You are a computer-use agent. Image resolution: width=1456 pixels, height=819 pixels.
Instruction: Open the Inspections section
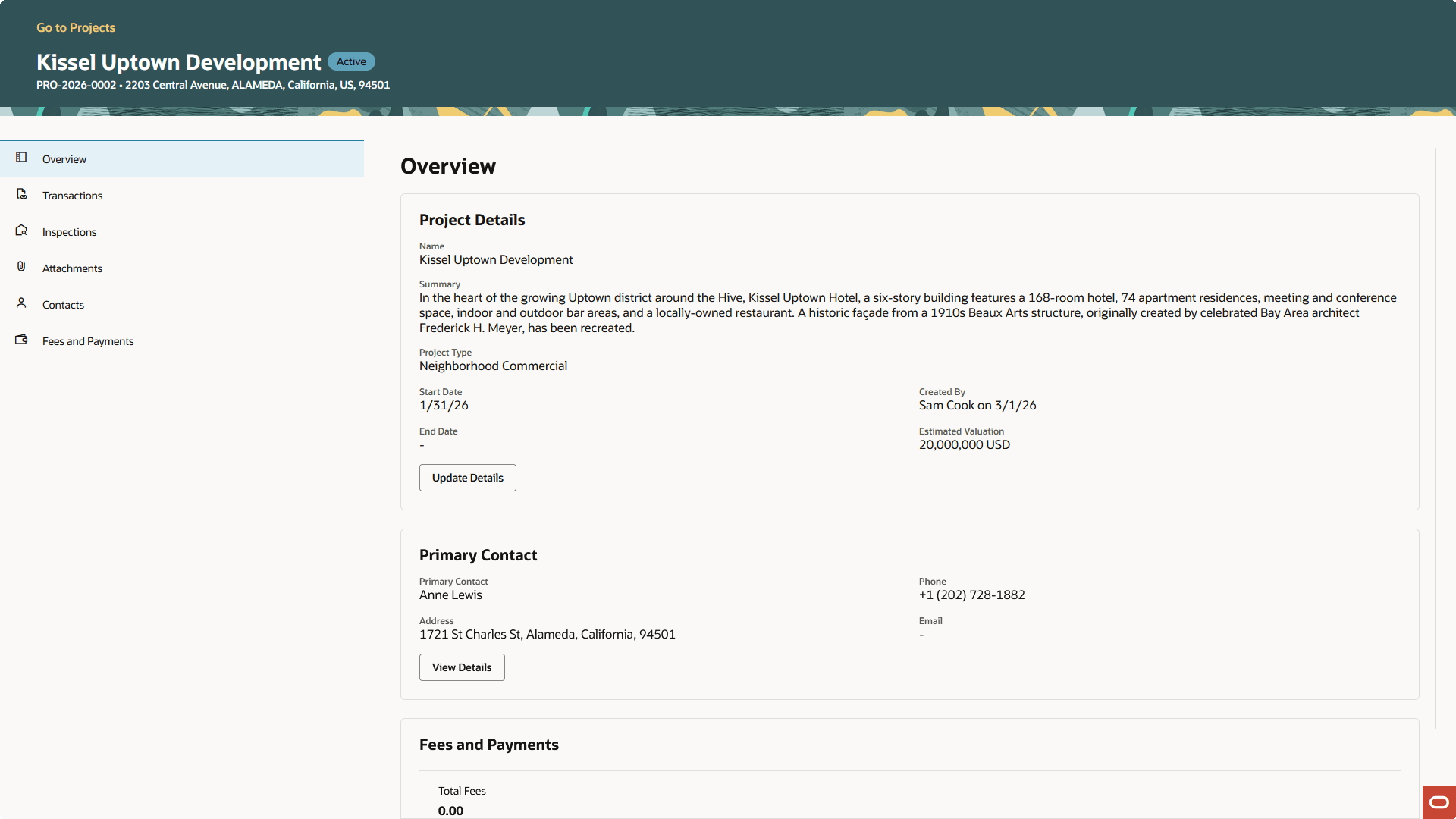(x=69, y=231)
